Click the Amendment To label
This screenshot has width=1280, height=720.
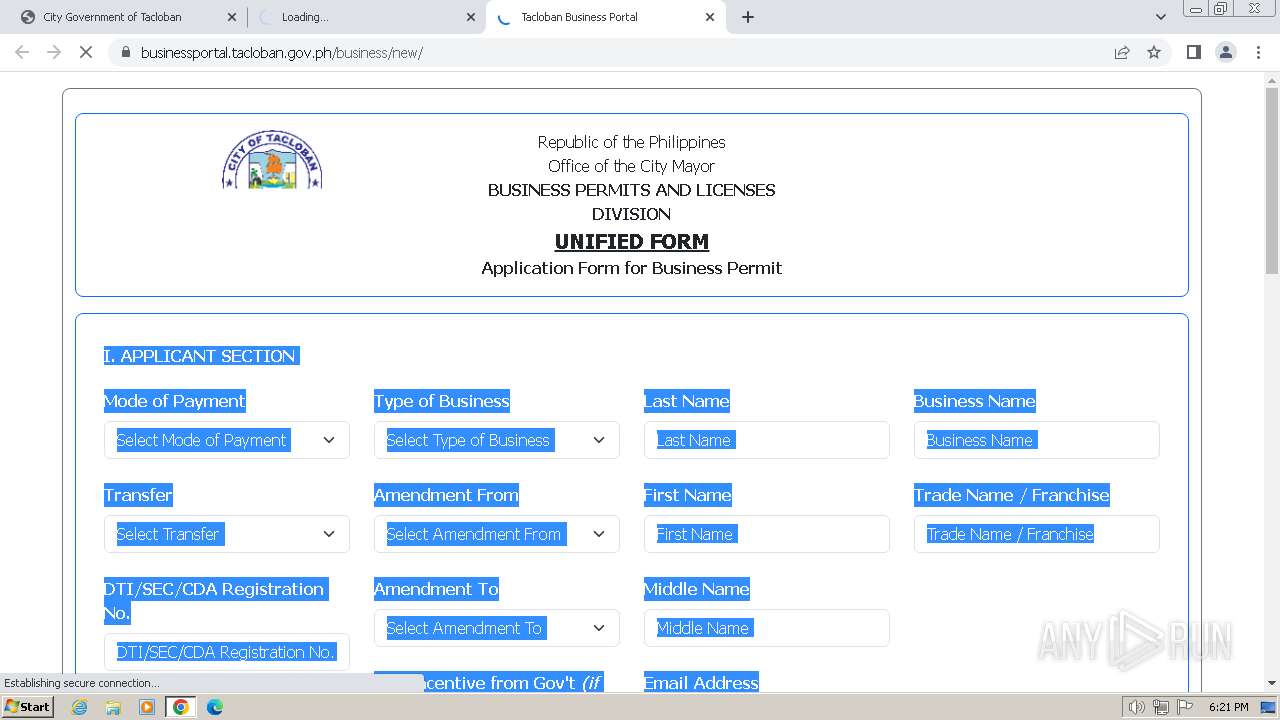pos(436,589)
